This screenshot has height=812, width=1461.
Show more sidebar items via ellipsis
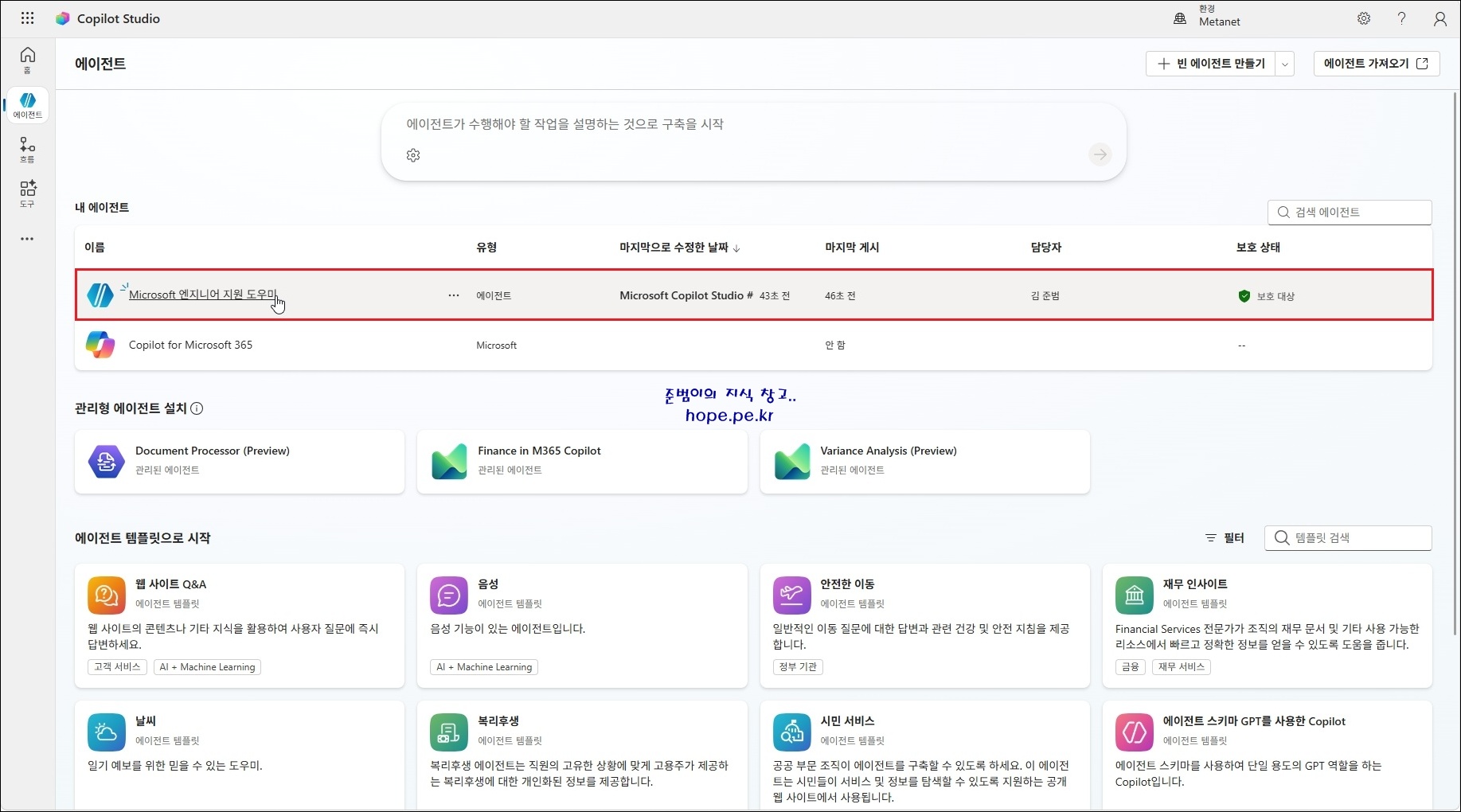pyautogui.click(x=27, y=239)
